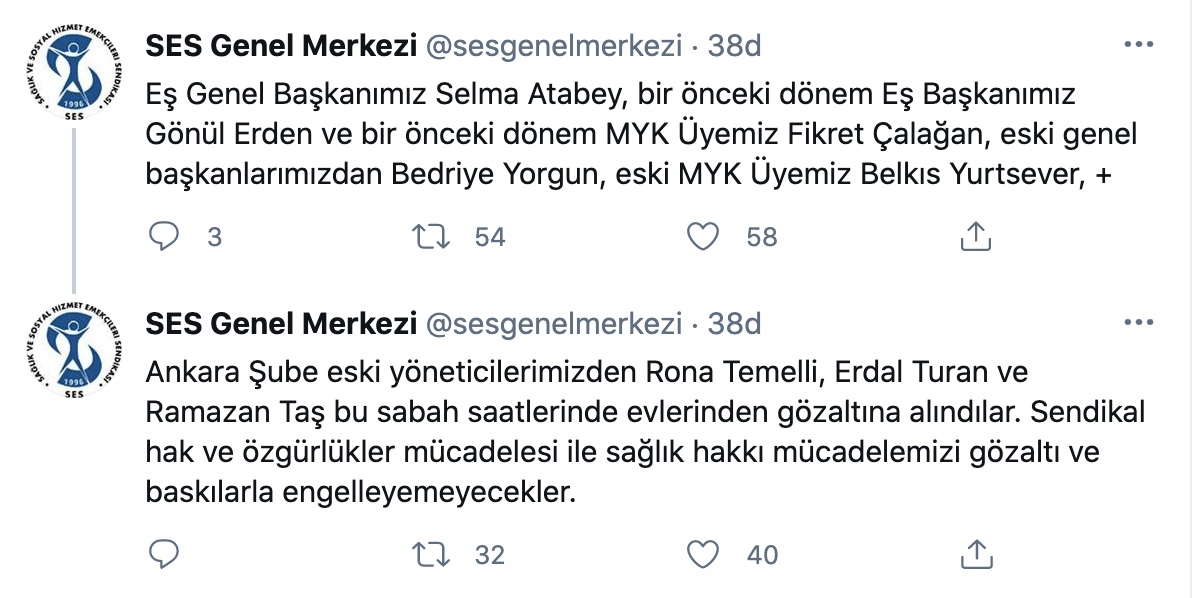The height and width of the screenshot is (598, 1196).
Task: Retweet the tweet mentioning Selma Atabey
Action: coord(433,237)
